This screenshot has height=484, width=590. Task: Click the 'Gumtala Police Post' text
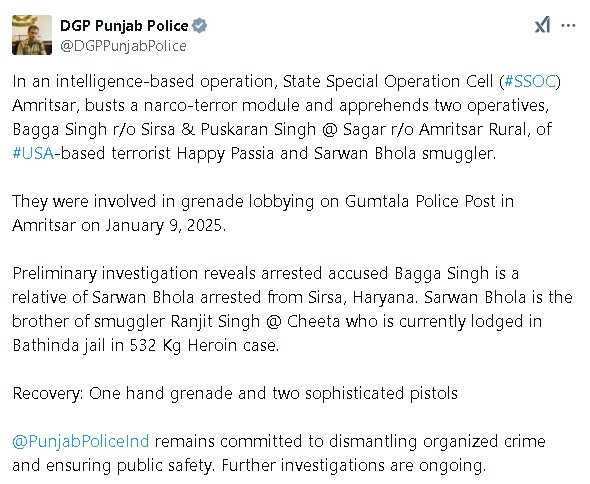[x=420, y=201]
